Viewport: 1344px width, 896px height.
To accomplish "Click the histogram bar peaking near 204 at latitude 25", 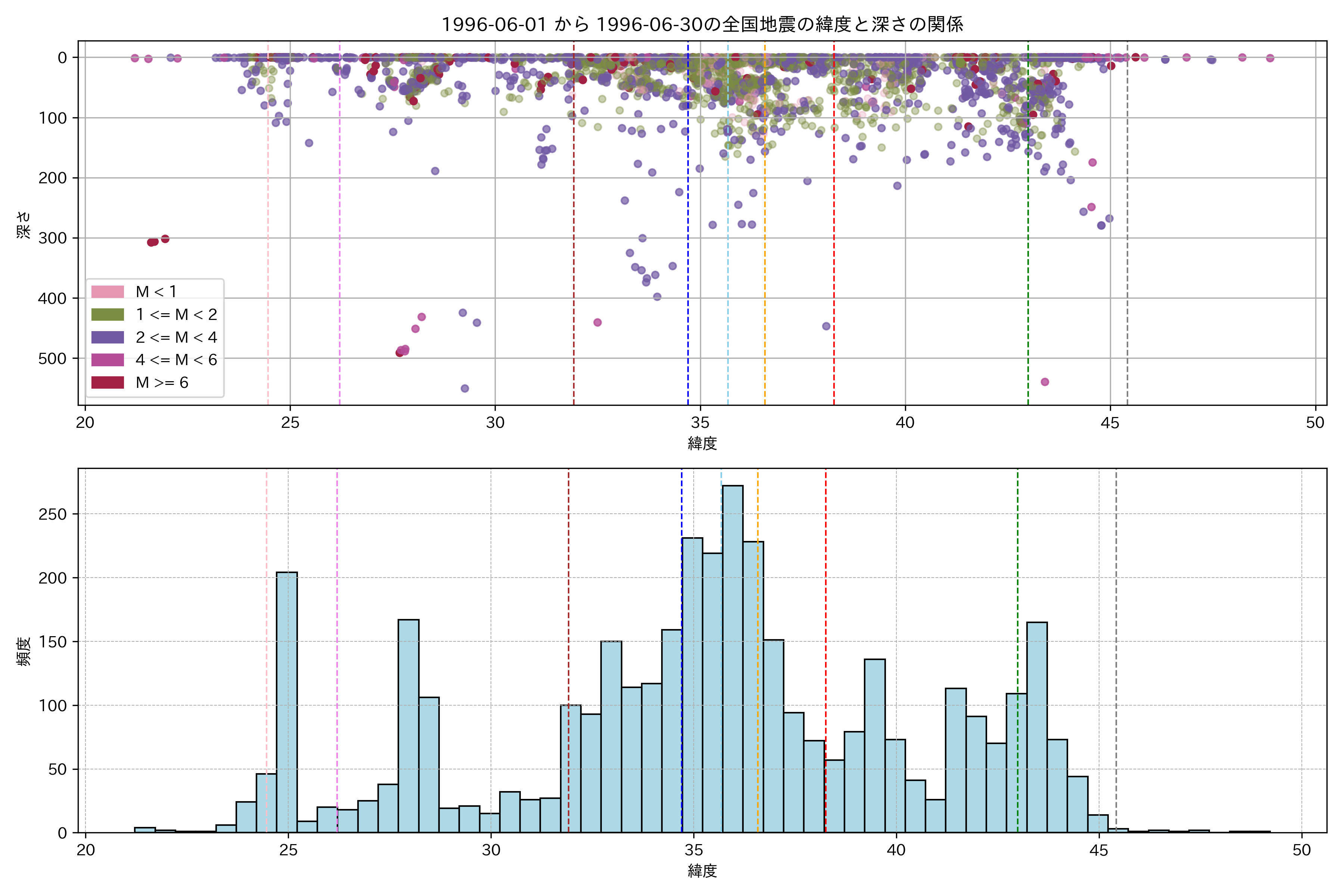I will [x=287, y=703].
